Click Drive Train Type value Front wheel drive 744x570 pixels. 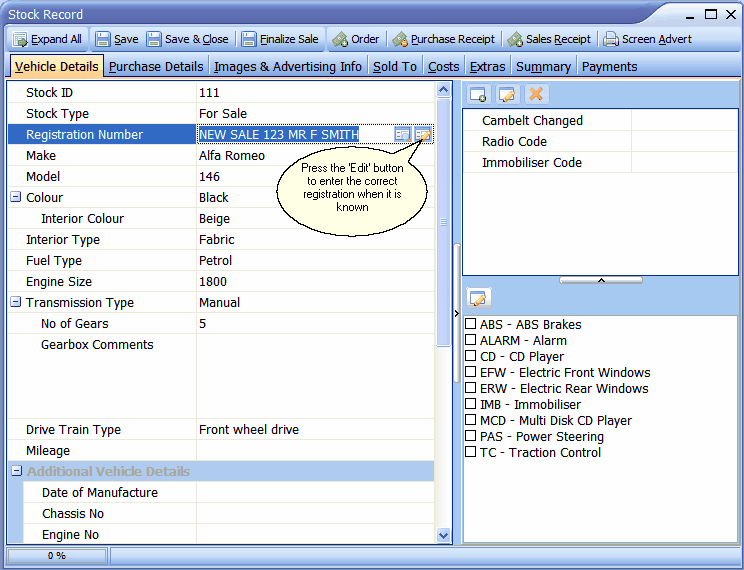pyautogui.click(x=249, y=430)
